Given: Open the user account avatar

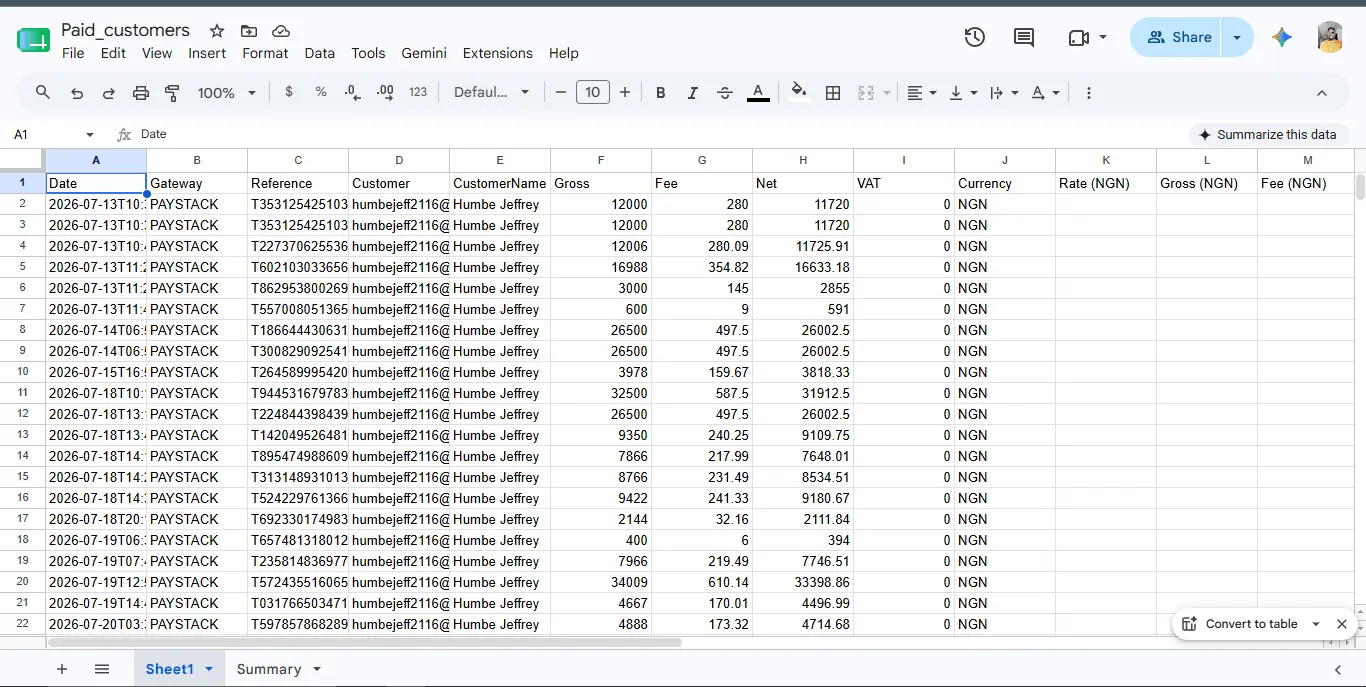Looking at the screenshot, I should [1330, 37].
